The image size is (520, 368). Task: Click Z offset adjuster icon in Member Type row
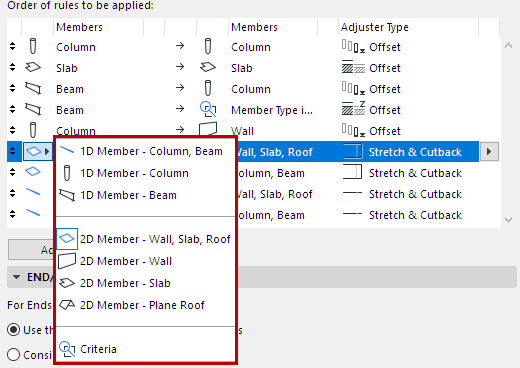[x=353, y=109]
